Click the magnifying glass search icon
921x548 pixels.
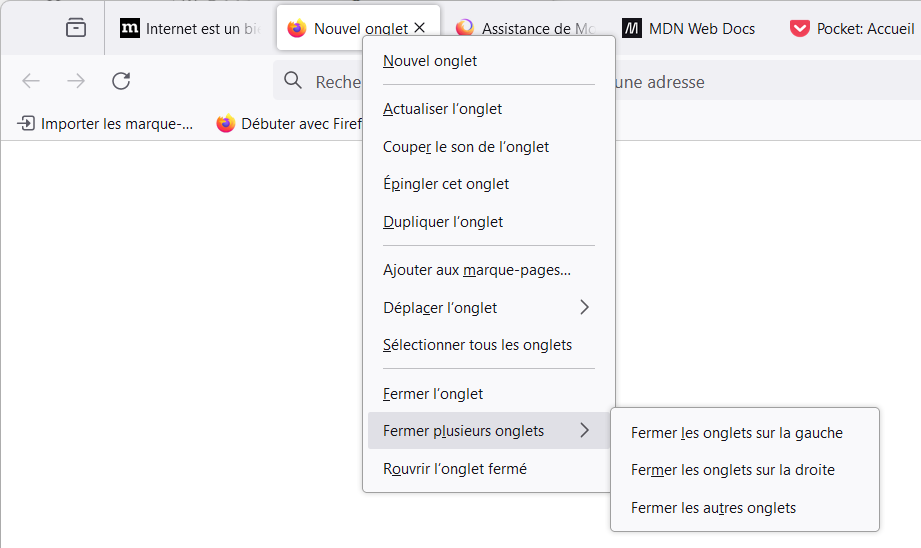(x=293, y=80)
